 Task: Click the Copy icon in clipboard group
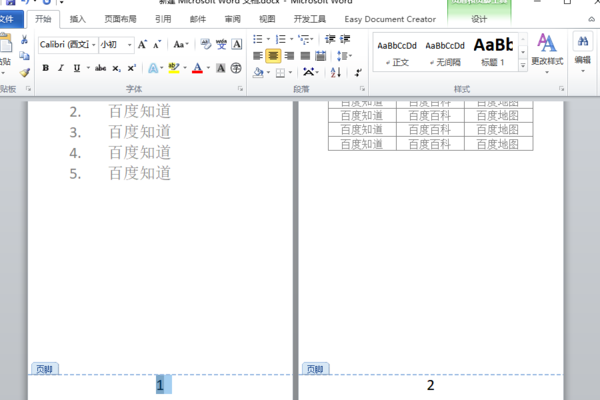(x=24, y=56)
